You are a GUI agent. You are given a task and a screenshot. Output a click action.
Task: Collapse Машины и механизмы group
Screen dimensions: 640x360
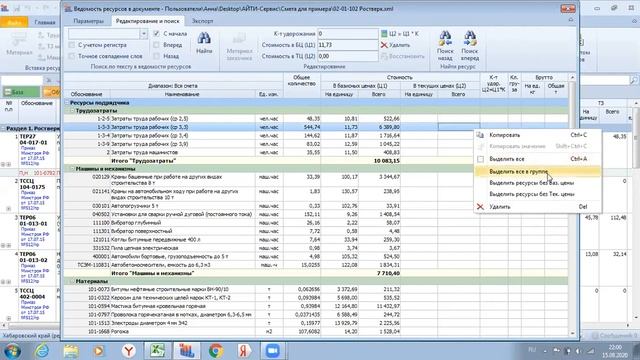click(72, 169)
